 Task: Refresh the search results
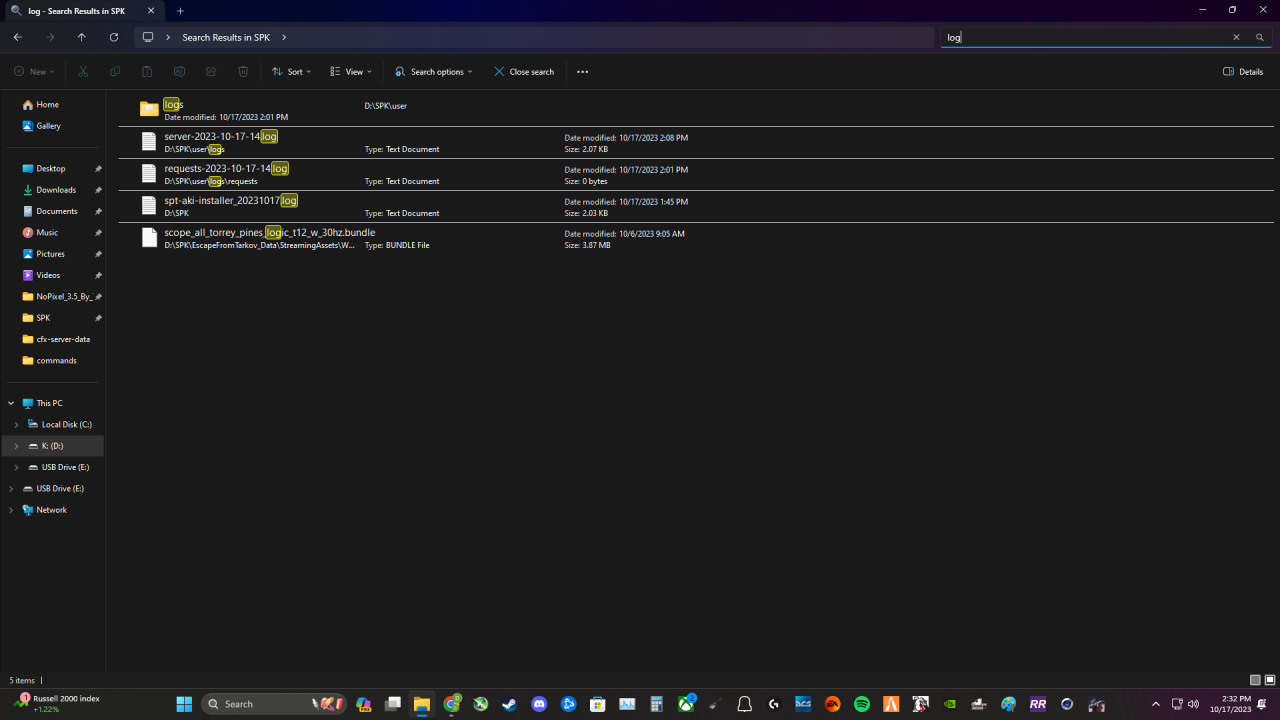(x=114, y=37)
